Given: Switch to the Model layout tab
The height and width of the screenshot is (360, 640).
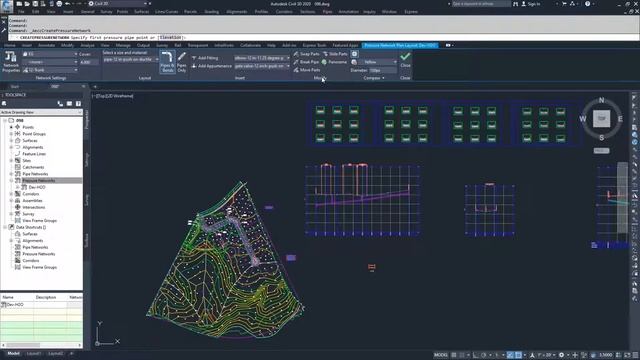Looking at the screenshot, I should [13, 353].
